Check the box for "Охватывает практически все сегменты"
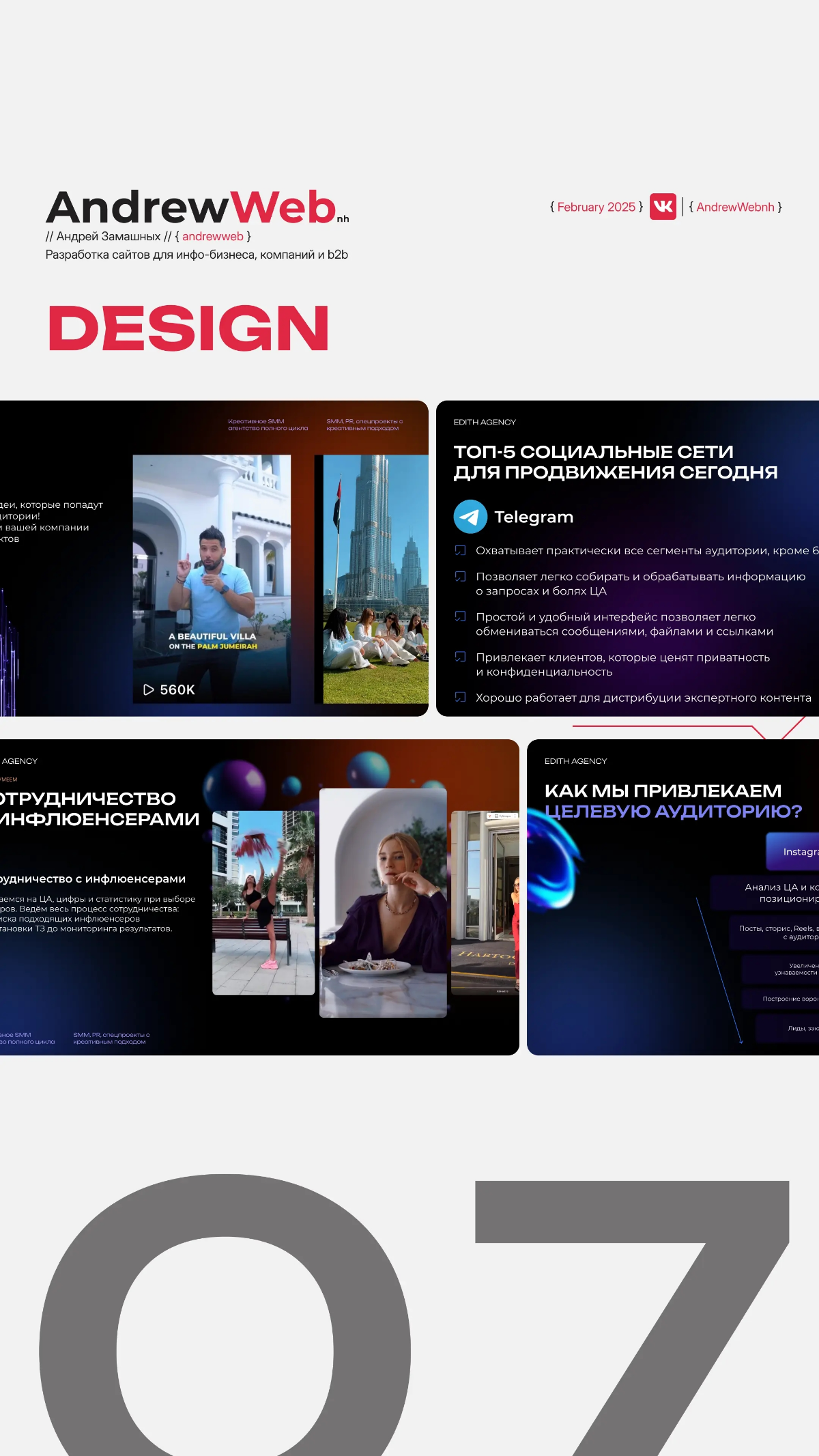This screenshot has height=1456, width=819. point(461,550)
